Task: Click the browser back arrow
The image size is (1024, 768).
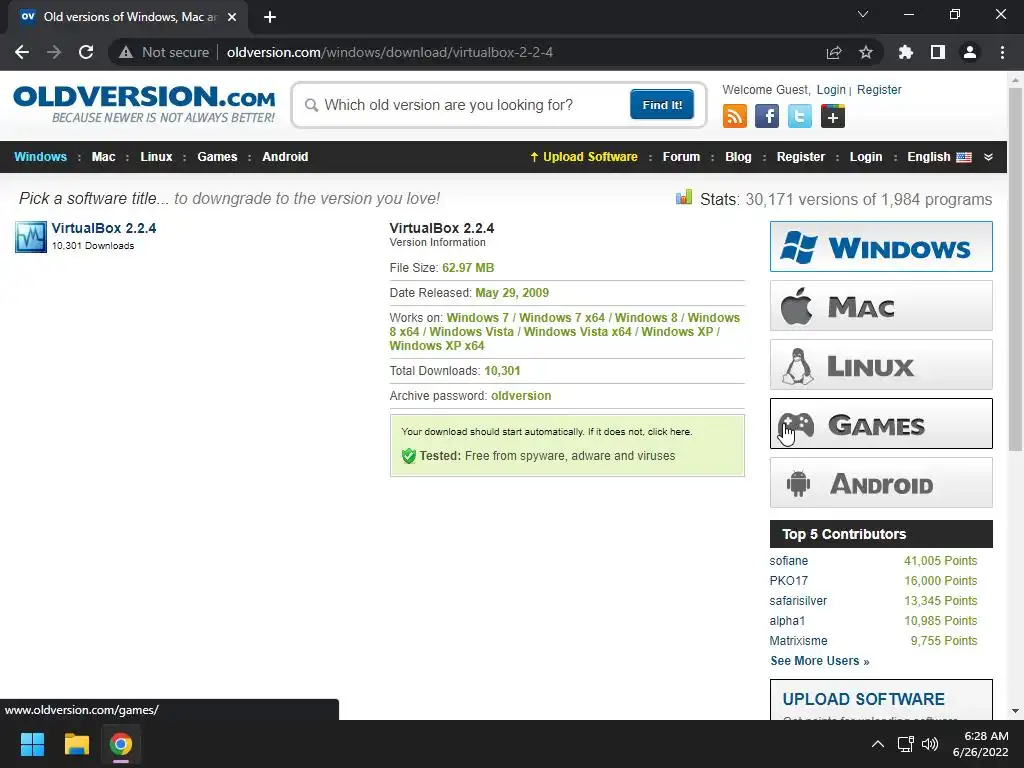Action: pos(22,52)
